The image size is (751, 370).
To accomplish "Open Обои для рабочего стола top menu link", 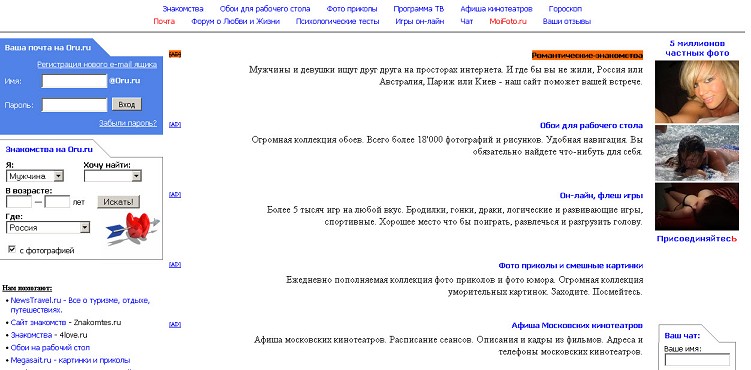I will (x=265, y=9).
